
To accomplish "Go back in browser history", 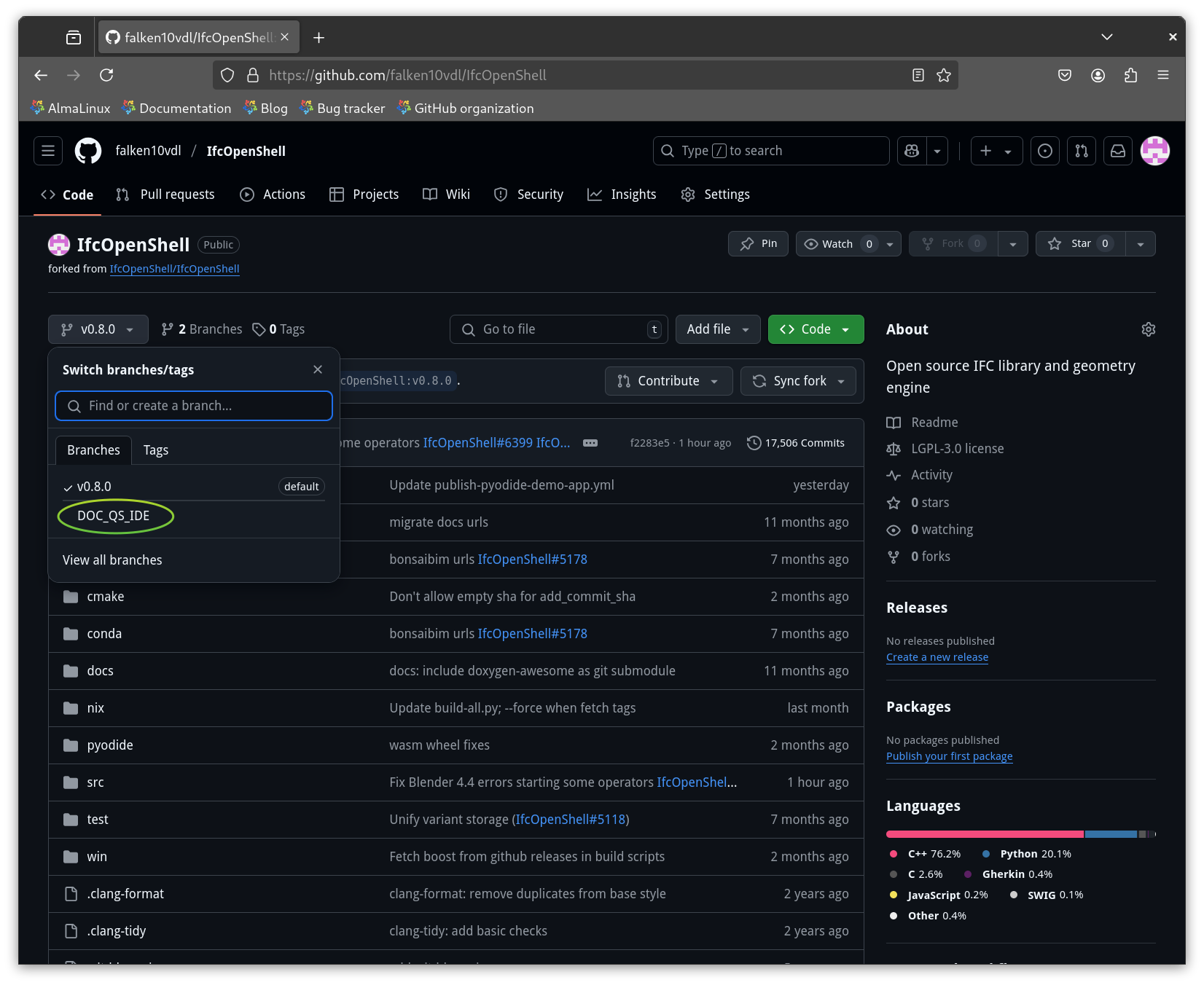I will click(x=41, y=75).
